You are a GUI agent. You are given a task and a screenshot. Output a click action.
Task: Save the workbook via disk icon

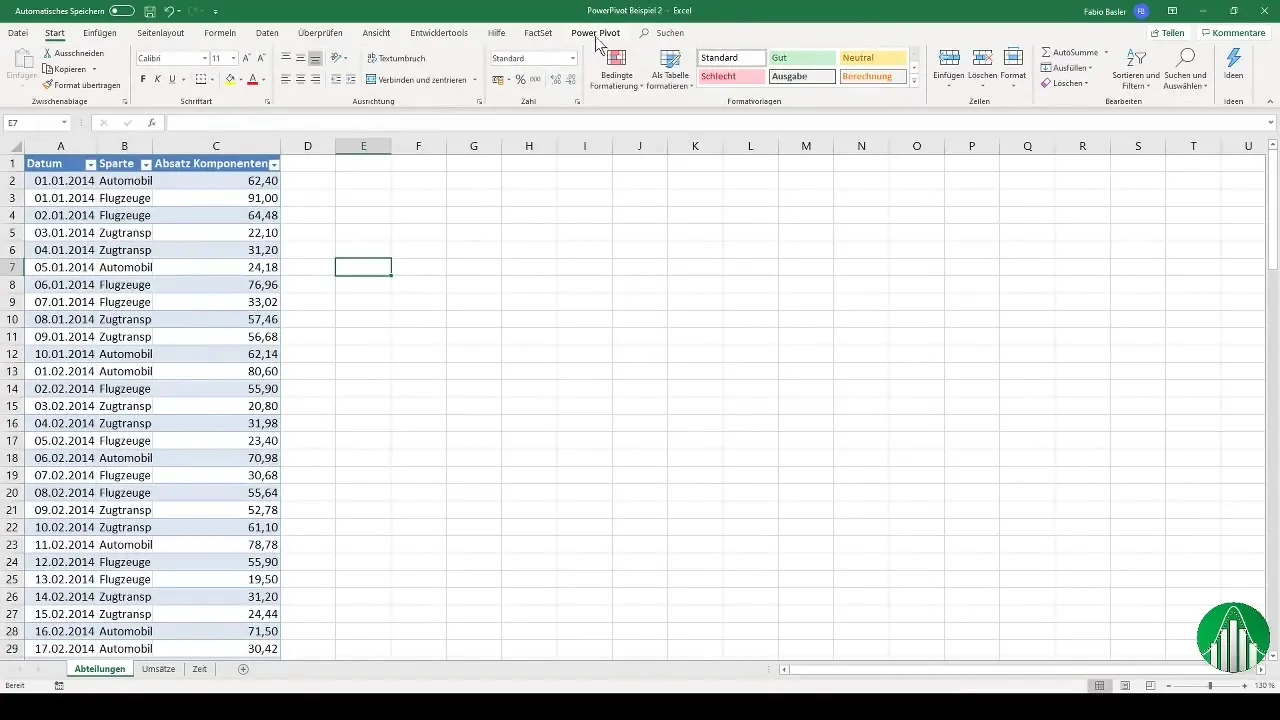pyautogui.click(x=149, y=11)
